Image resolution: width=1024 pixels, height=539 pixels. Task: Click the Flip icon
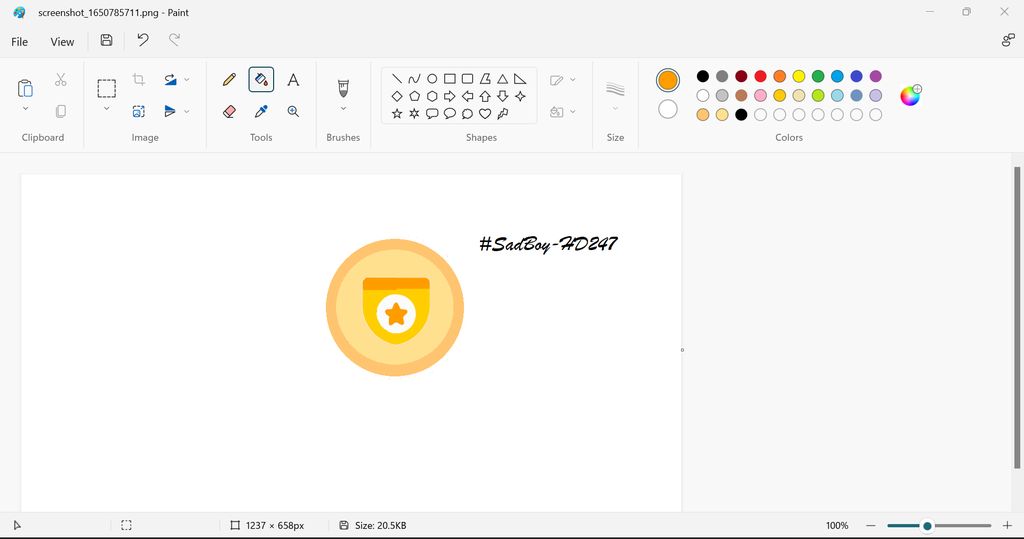pos(170,111)
